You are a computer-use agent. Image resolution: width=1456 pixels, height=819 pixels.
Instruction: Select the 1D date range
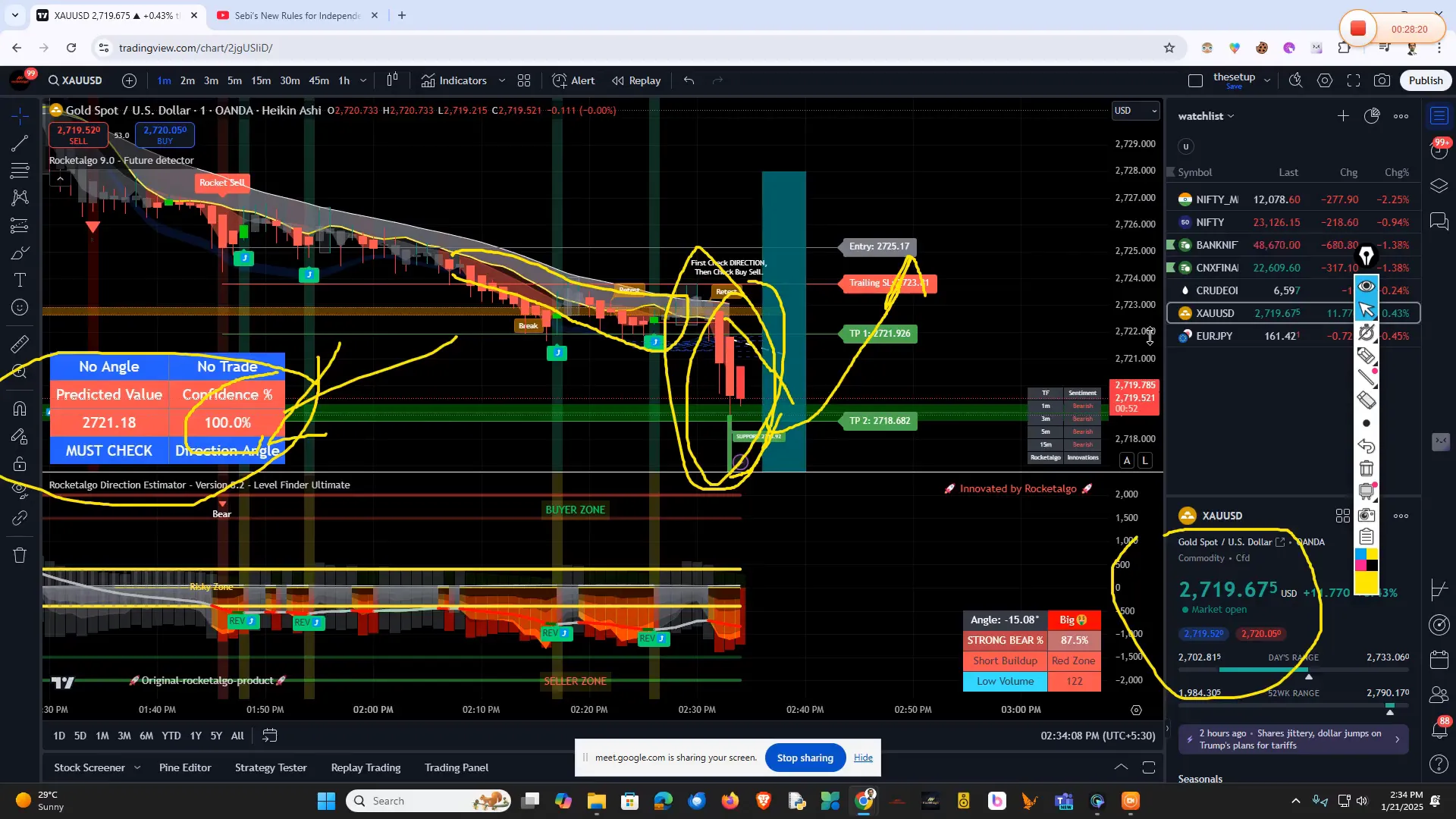click(59, 736)
